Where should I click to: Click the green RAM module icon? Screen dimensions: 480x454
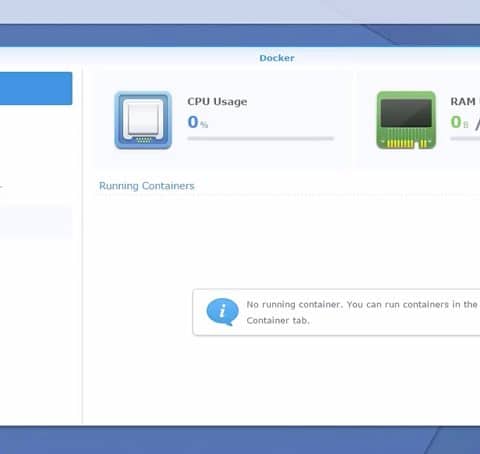click(406, 120)
